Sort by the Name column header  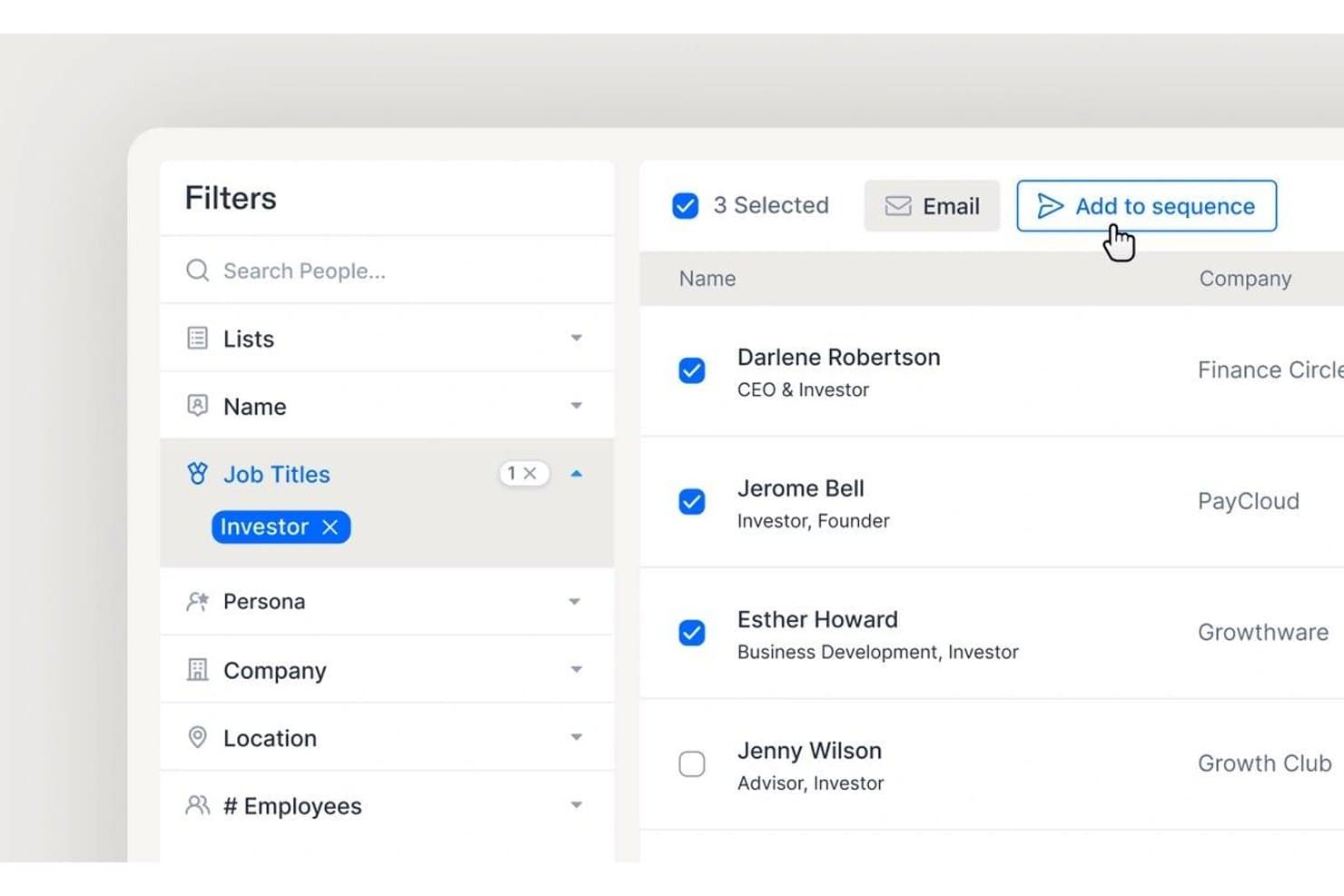707,279
